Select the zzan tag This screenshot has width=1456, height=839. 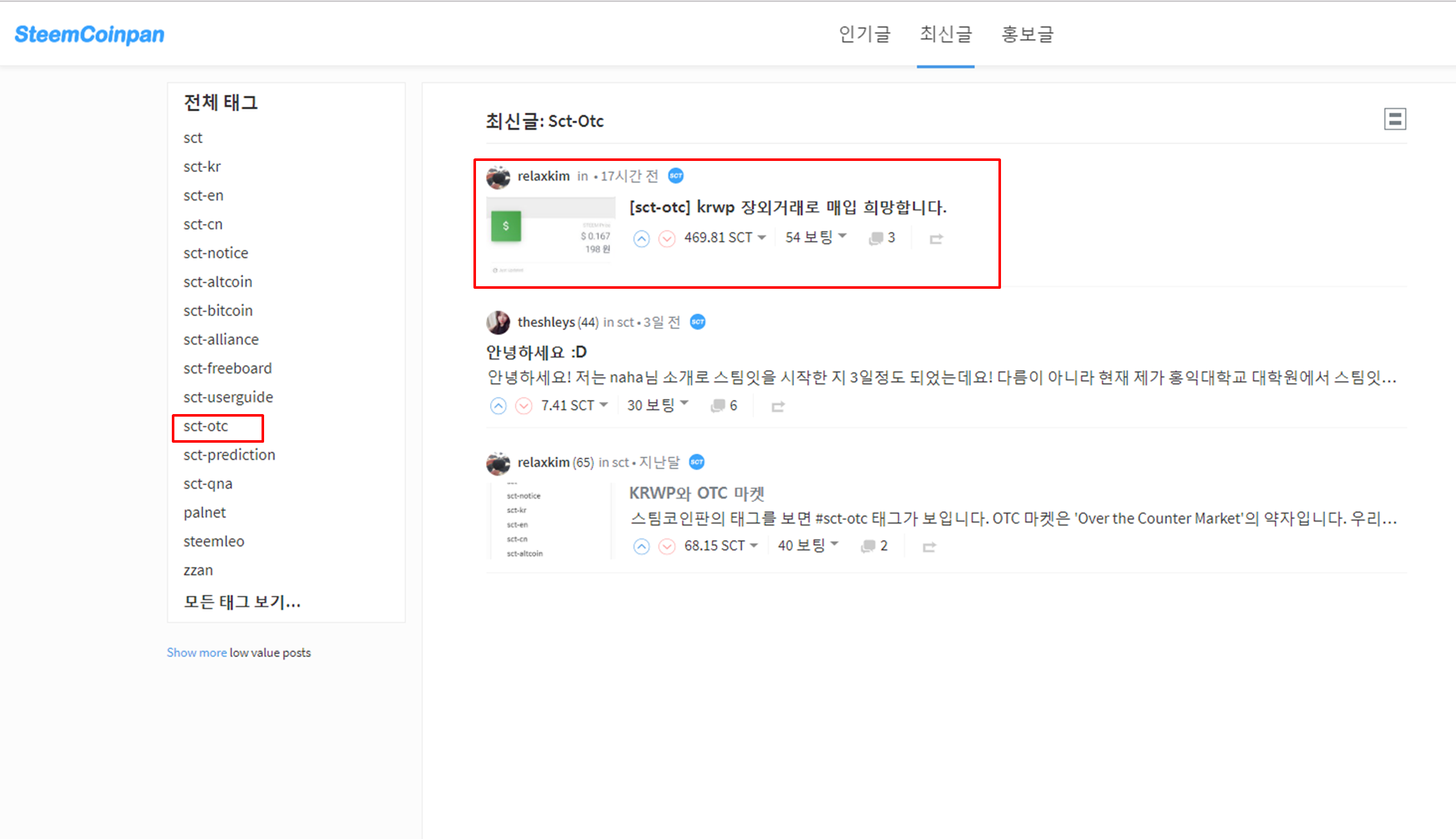[198, 570]
